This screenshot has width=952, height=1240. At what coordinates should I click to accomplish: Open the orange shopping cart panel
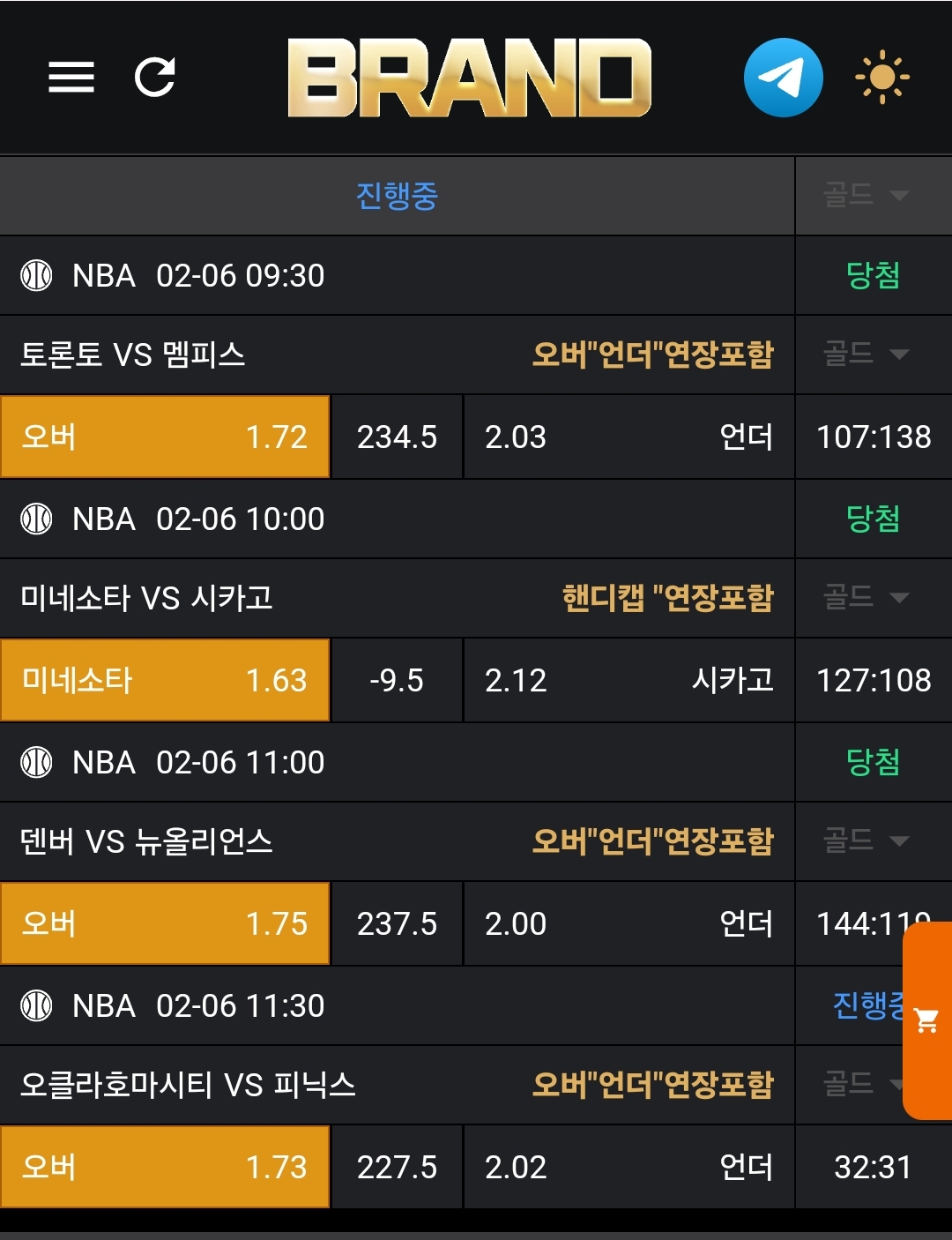click(927, 1020)
